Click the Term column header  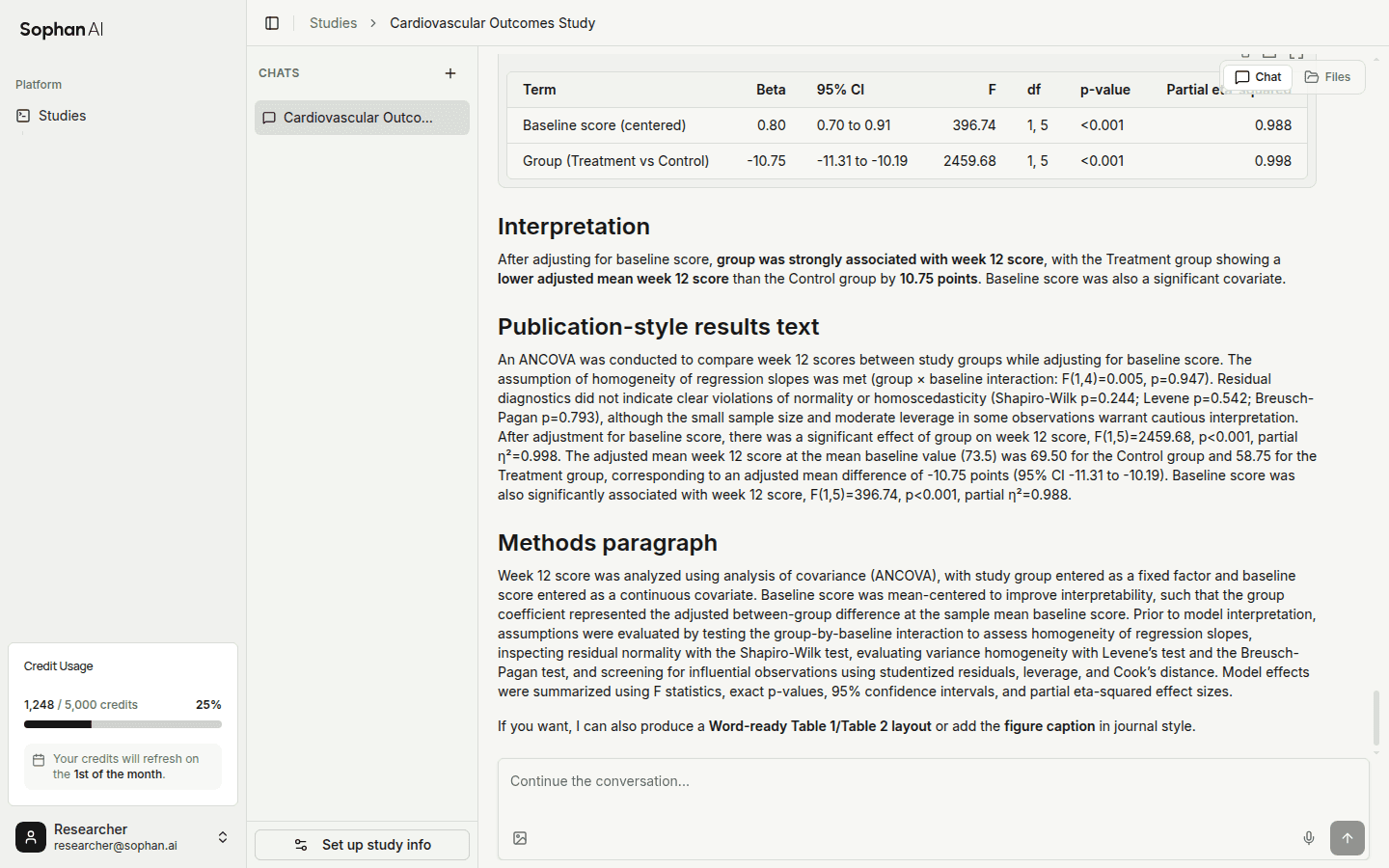pyautogui.click(x=539, y=90)
